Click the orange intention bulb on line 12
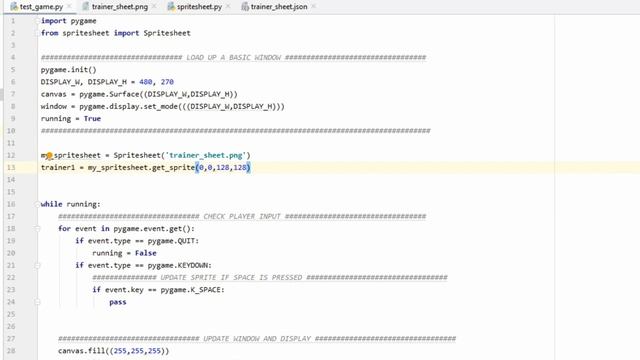The height and width of the screenshot is (360, 640). pos(49,156)
